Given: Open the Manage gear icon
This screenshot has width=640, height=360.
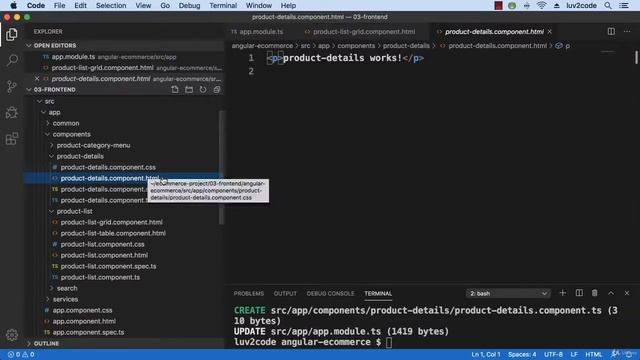Looking at the screenshot, I should click(x=11, y=335).
